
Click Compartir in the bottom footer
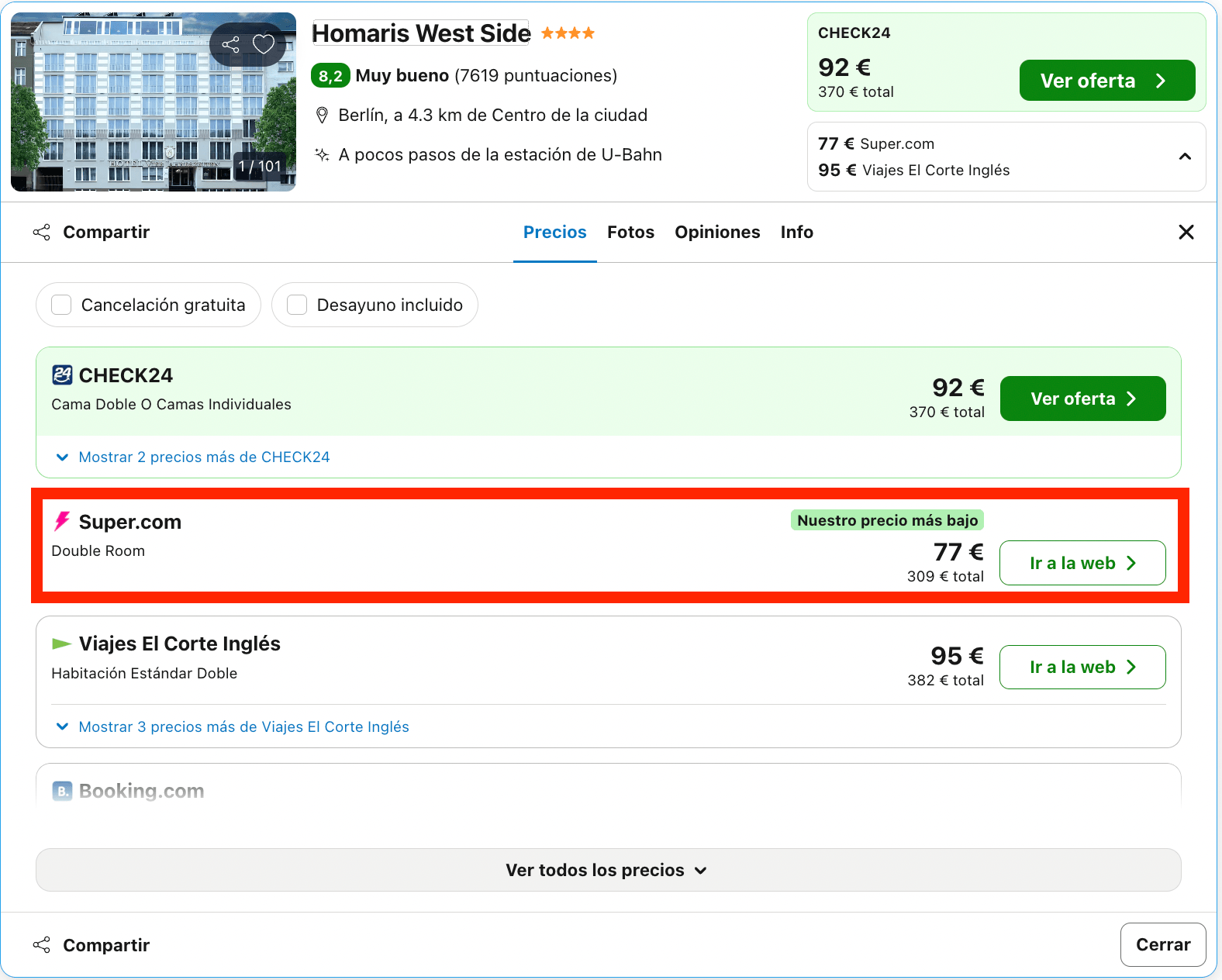click(x=91, y=945)
